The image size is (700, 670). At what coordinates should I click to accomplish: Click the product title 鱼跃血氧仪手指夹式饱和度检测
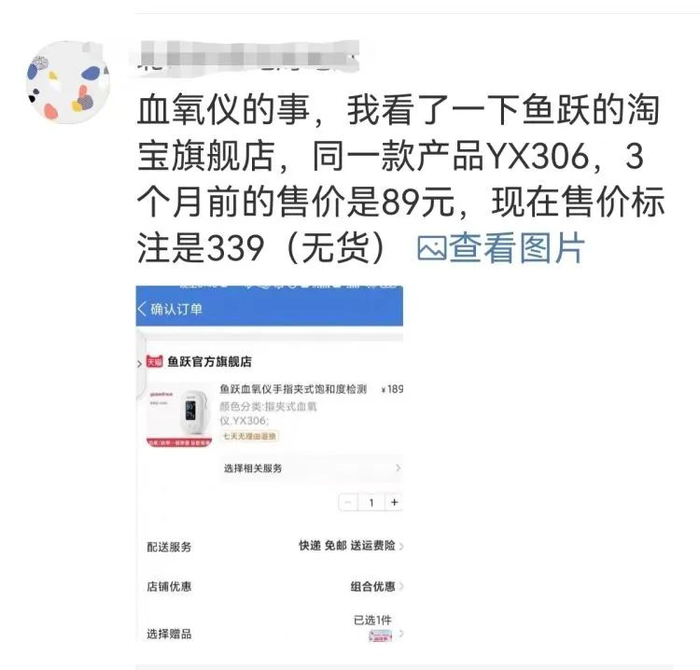point(293,389)
